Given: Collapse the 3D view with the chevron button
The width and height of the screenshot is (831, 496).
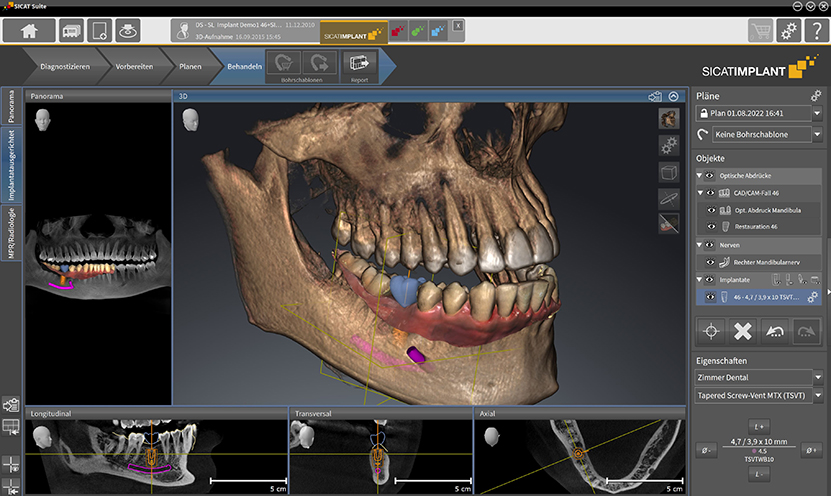Looking at the screenshot, I should pos(674,96).
